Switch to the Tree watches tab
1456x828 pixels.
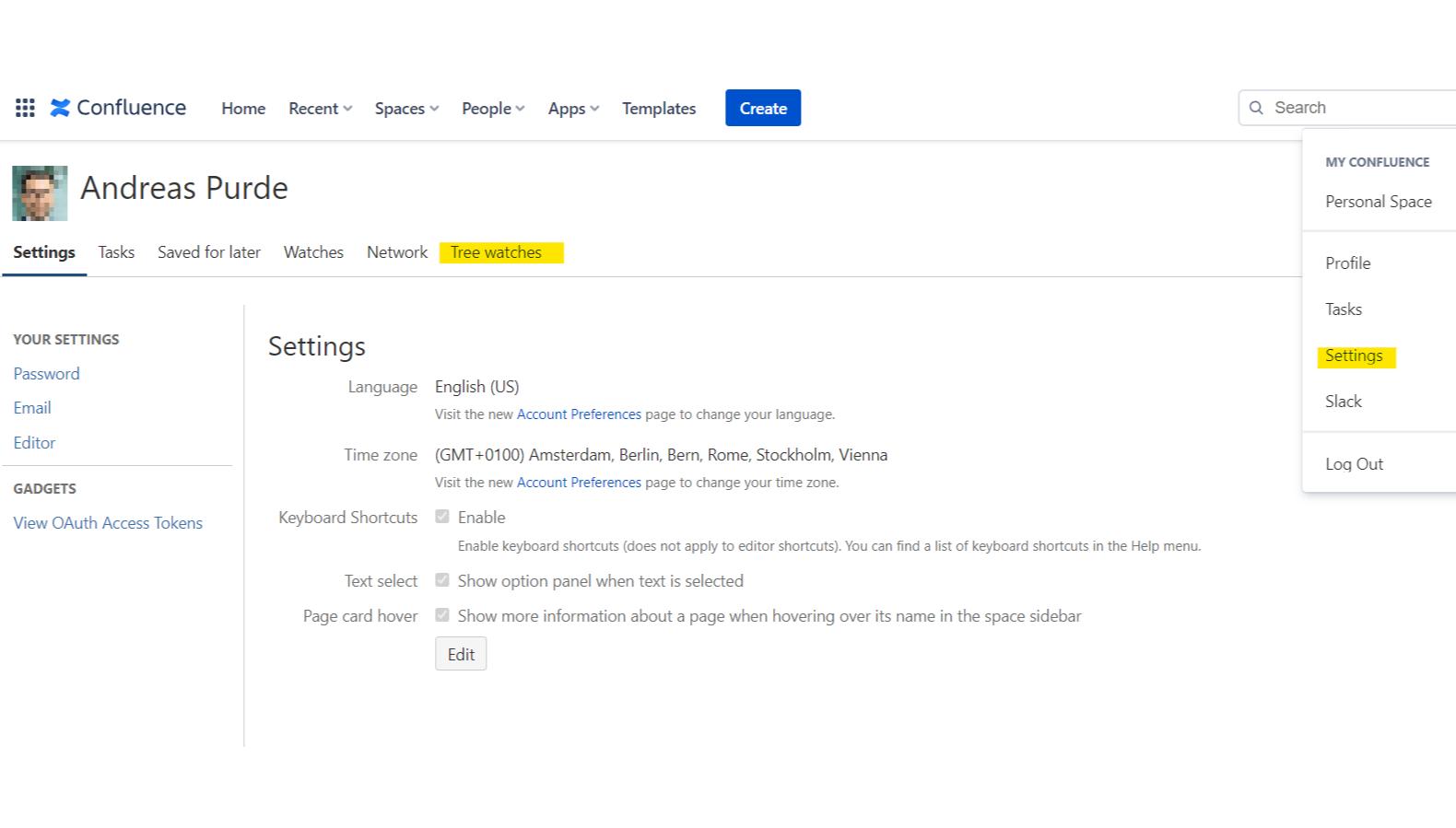click(x=496, y=252)
